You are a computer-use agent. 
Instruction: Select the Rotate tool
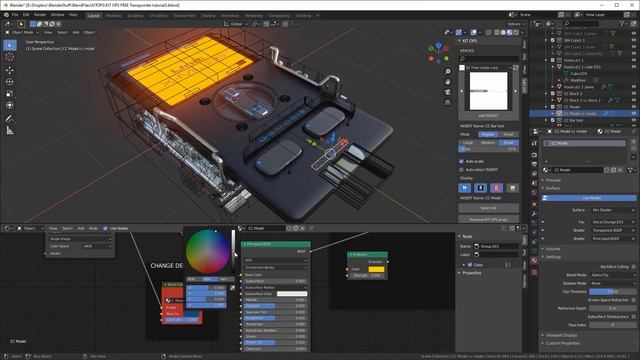[x=10, y=82]
